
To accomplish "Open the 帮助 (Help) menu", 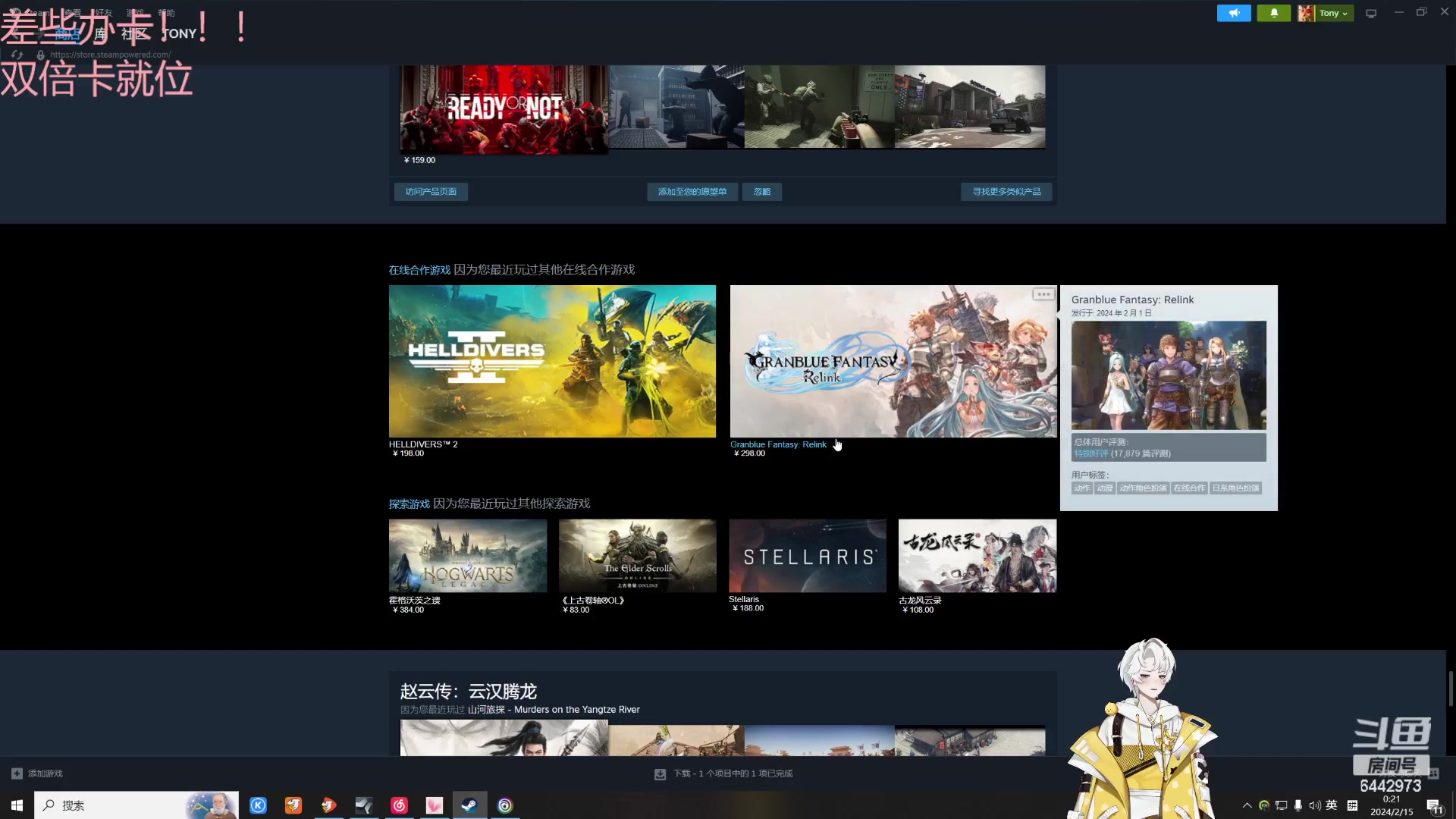I will (x=166, y=13).
